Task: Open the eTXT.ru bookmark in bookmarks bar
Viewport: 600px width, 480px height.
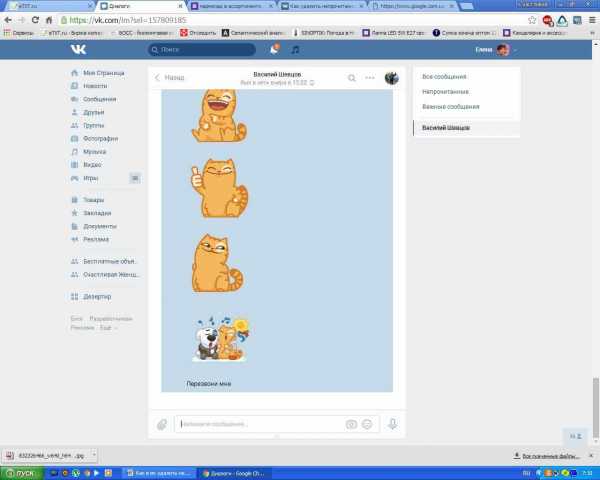Action: [x=73, y=33]
